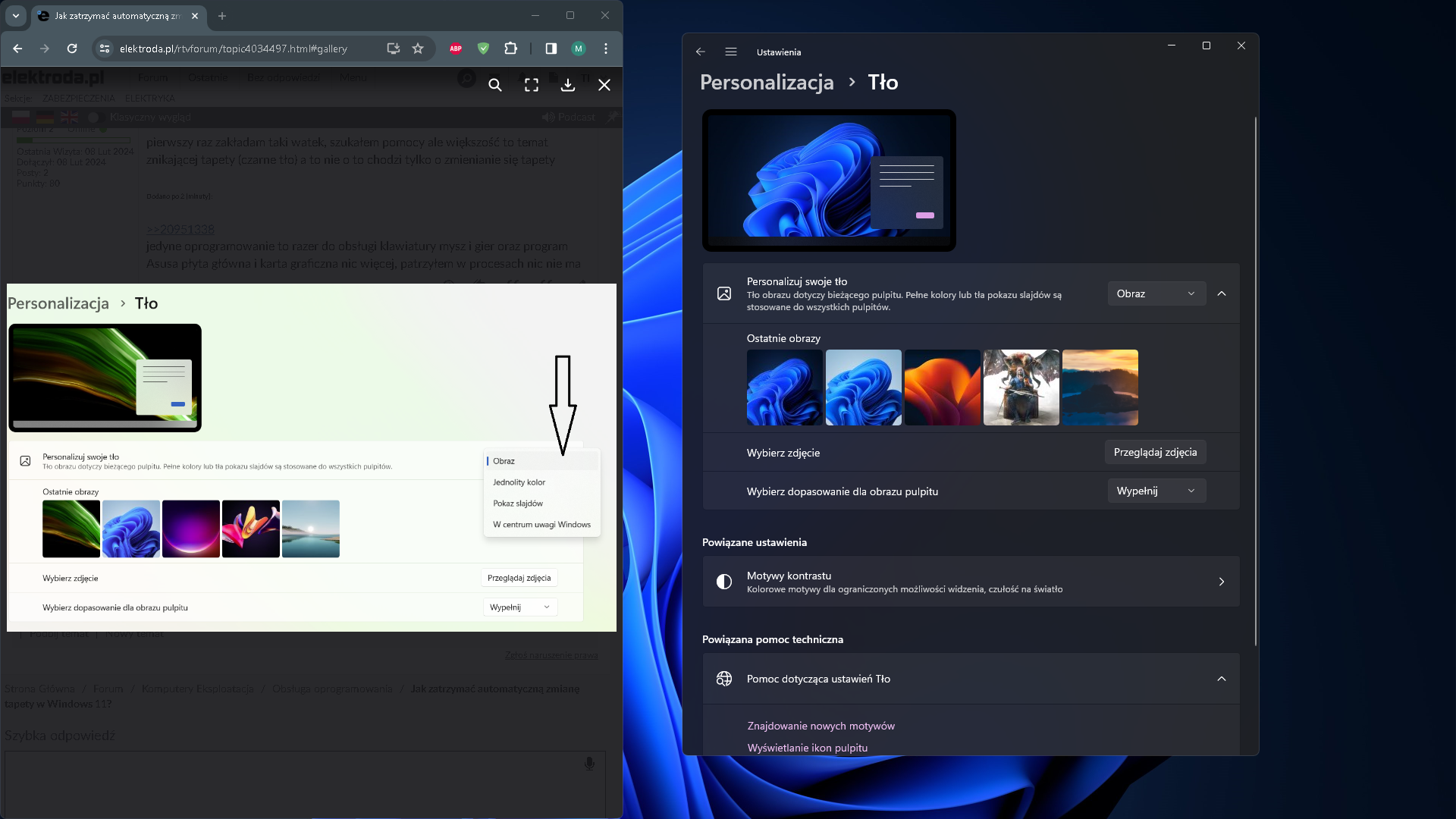Go back in the Settings window
This screenshot has width=1456, height=819.
point(701,52)
